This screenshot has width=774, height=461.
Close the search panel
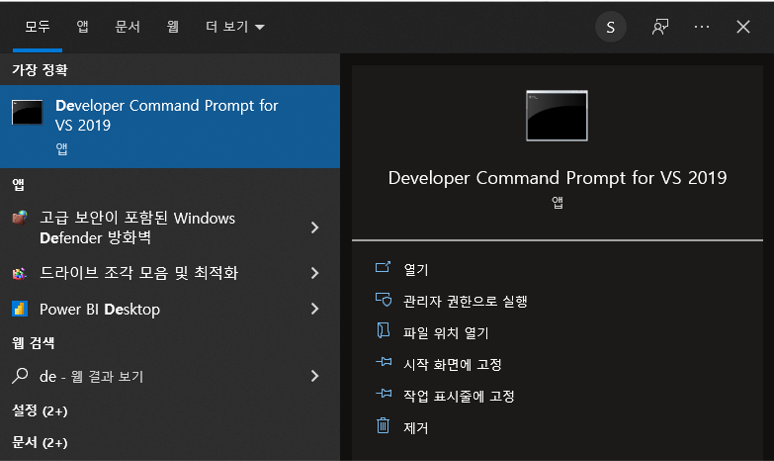point(743,27)
